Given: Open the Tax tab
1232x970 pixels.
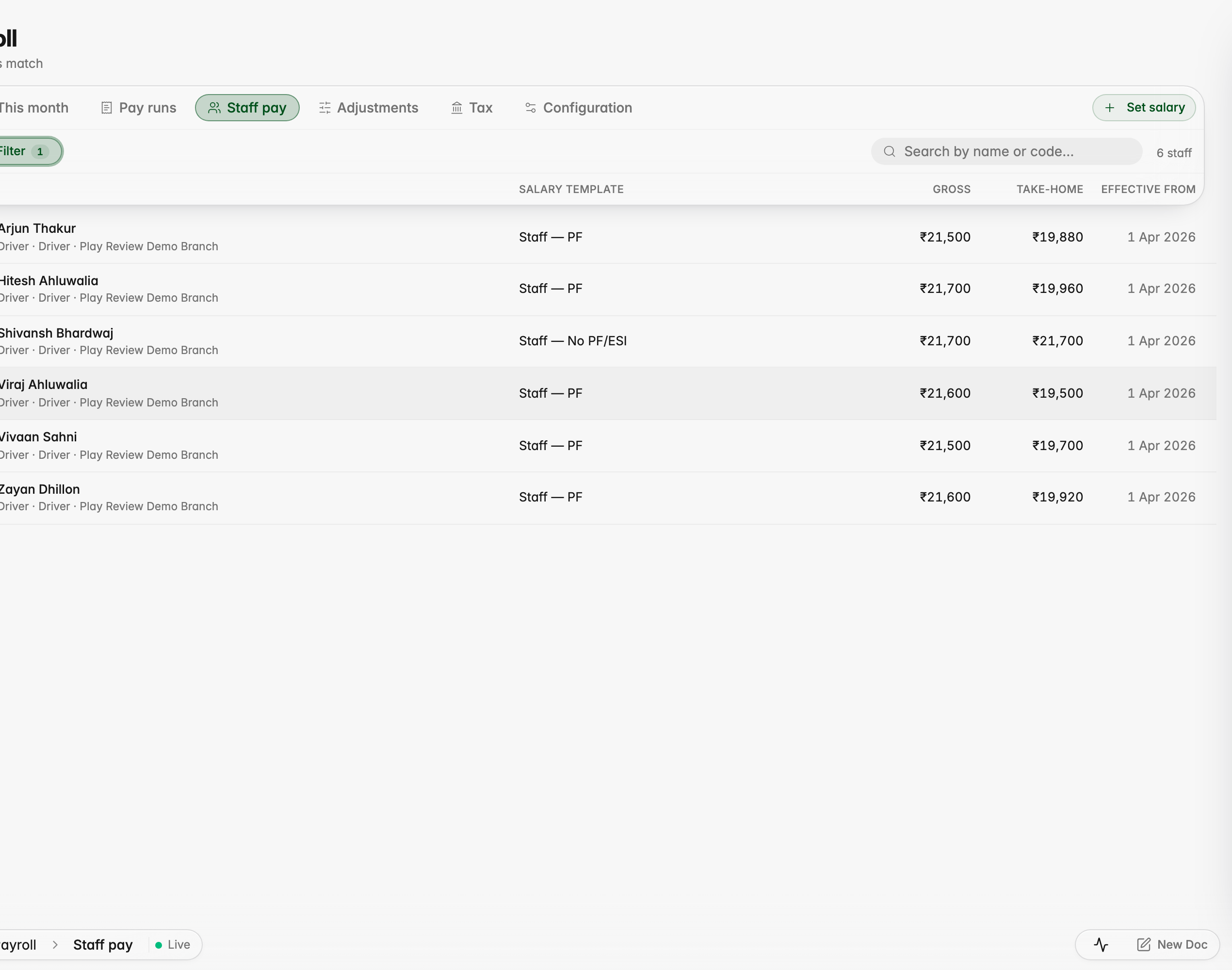Looking at the screenshot, I should click(471, 108).
